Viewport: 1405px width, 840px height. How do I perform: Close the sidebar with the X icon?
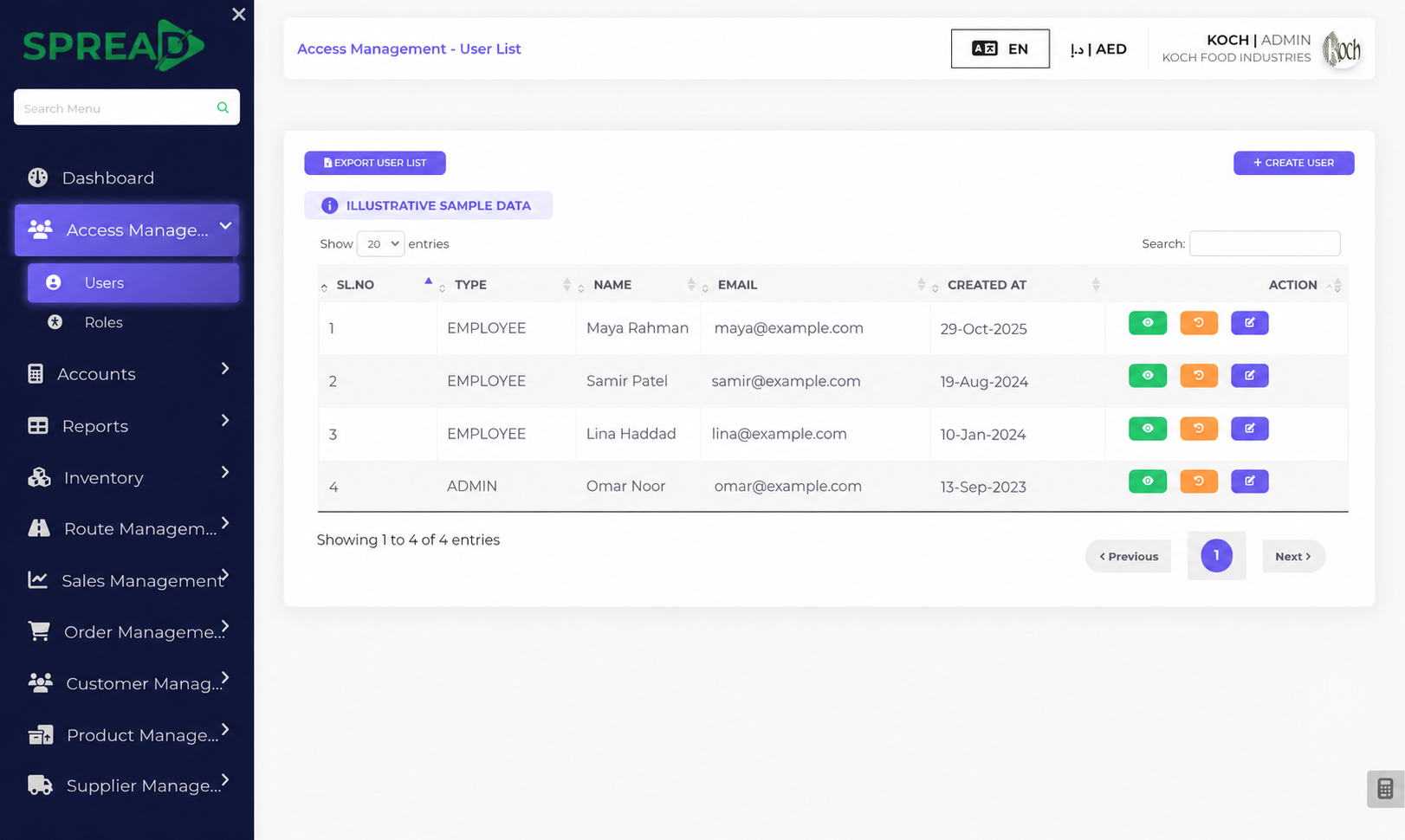point(239,14)
